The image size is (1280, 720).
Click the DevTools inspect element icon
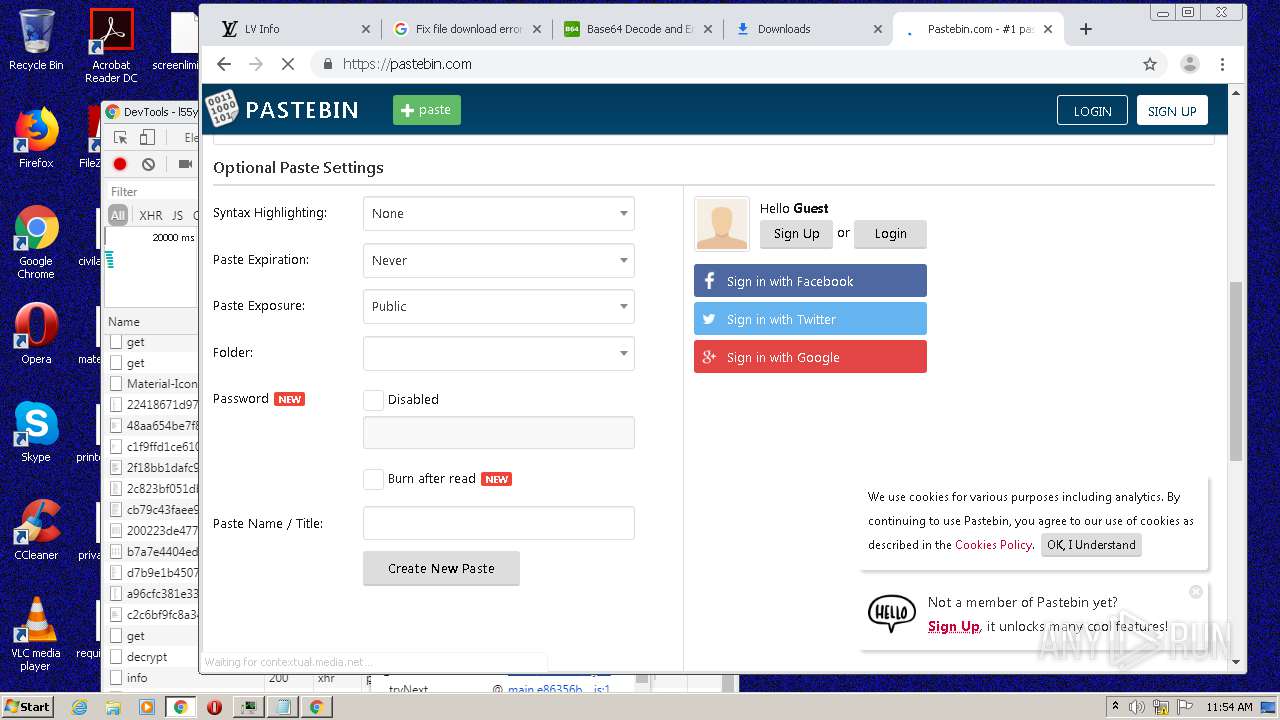click(x=120, y=138)
